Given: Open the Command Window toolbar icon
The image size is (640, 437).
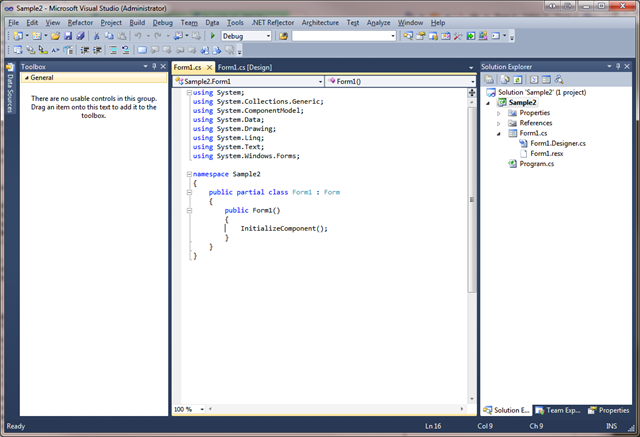Looking at the screenshot, I should point(496,36).
